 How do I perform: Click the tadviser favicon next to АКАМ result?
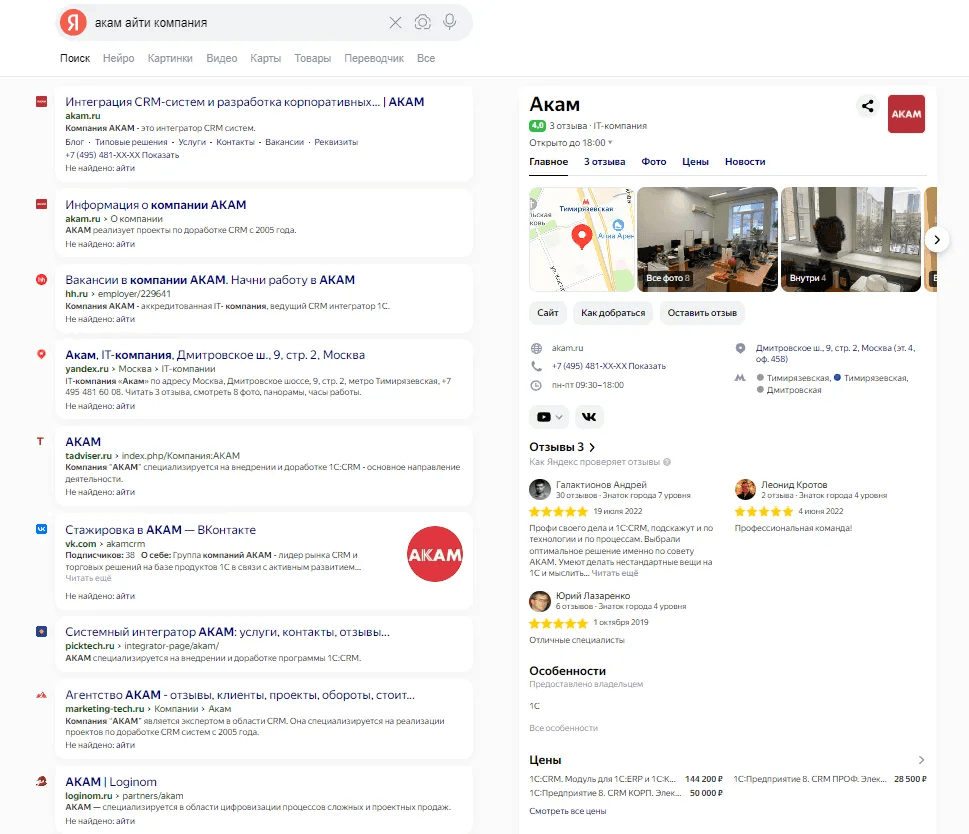41,441
